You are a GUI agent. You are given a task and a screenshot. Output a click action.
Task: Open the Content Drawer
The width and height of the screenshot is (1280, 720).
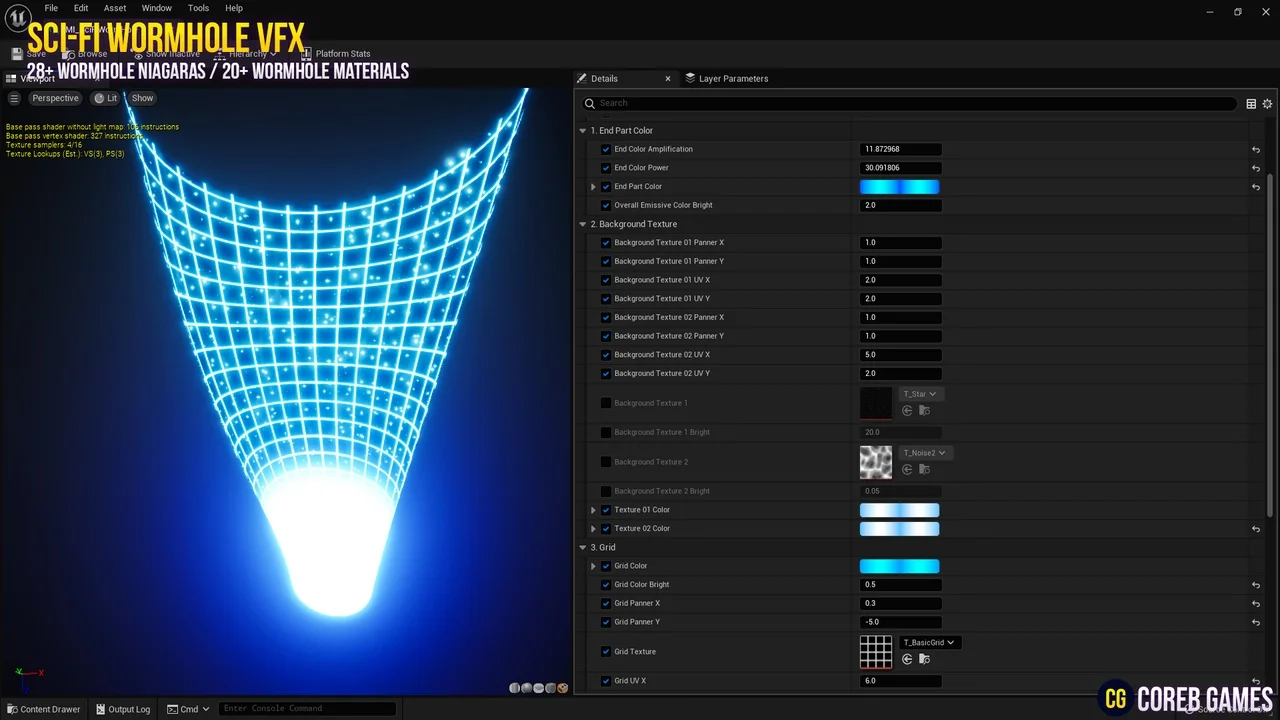pyautogui.click(x=44, y=709)
